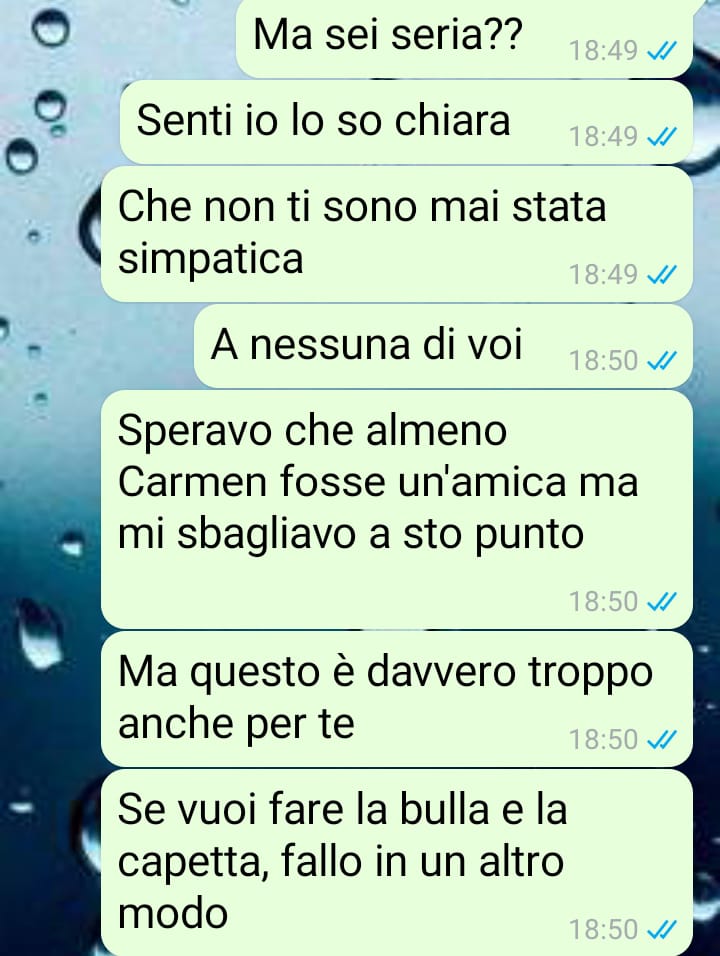Tap the read receipt on 'A nessuna di voi'
This screenshot has width=720, height=956.
pos(661,362)
